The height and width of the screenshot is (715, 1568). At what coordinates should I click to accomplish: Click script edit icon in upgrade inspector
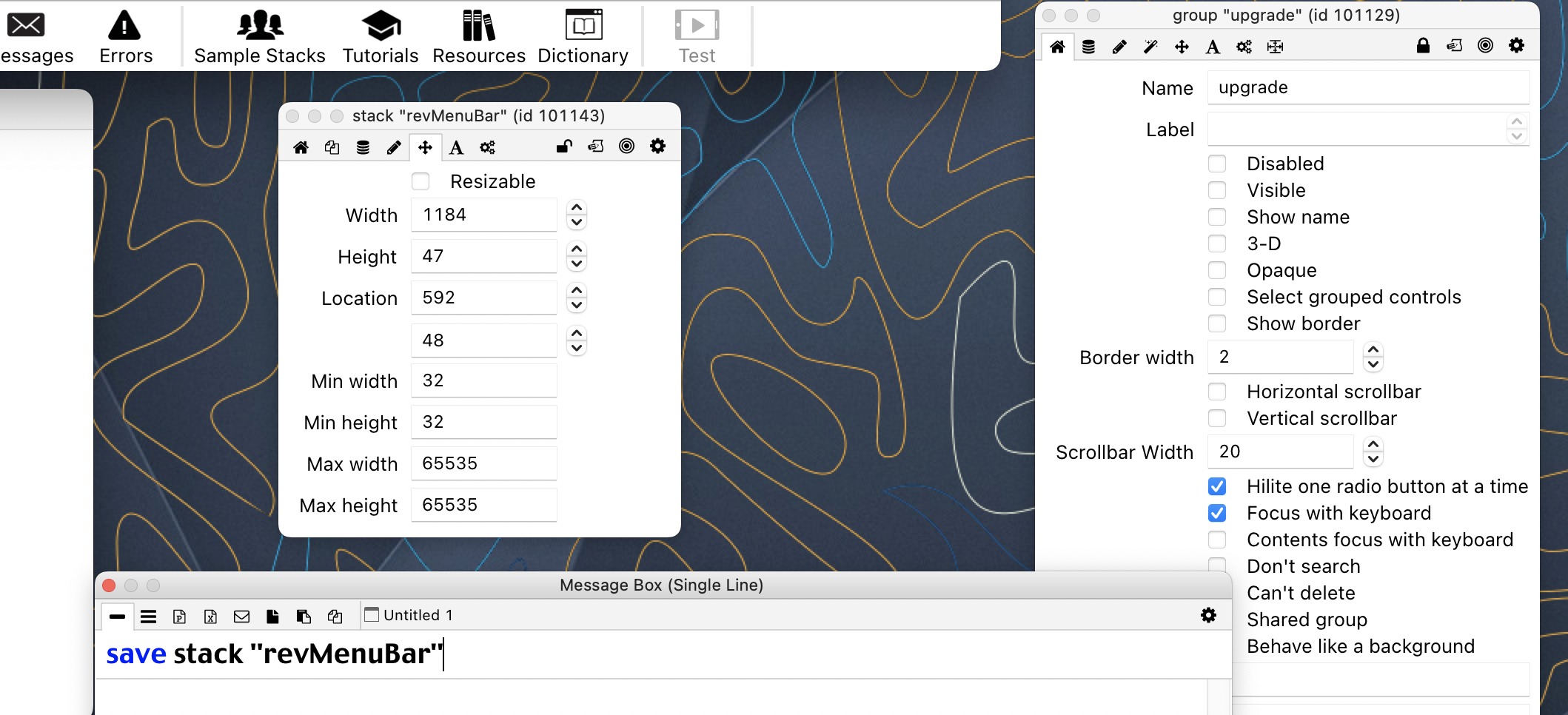click(x=1454, y=45)
